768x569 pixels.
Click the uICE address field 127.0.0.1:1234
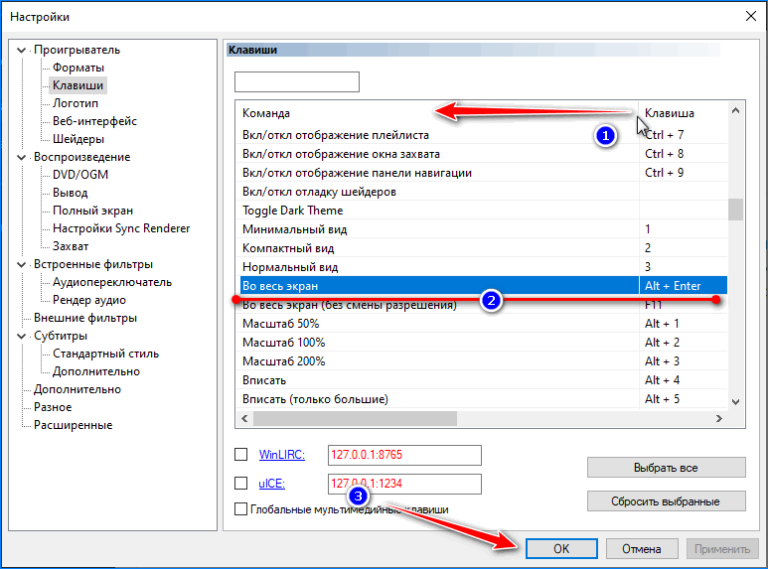tap(405, 484)
